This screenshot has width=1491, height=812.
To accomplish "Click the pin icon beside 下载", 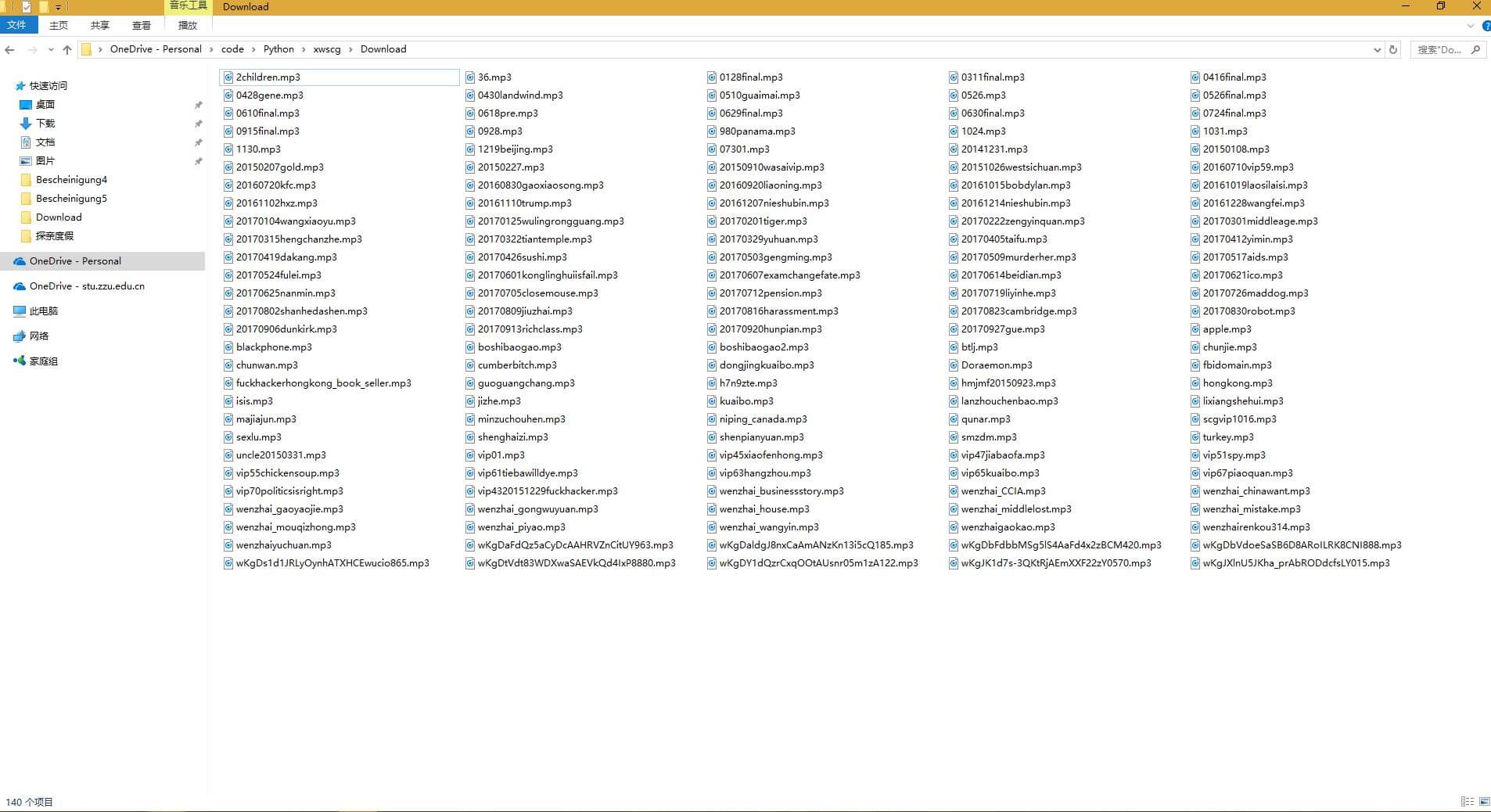I will point(198,124).
